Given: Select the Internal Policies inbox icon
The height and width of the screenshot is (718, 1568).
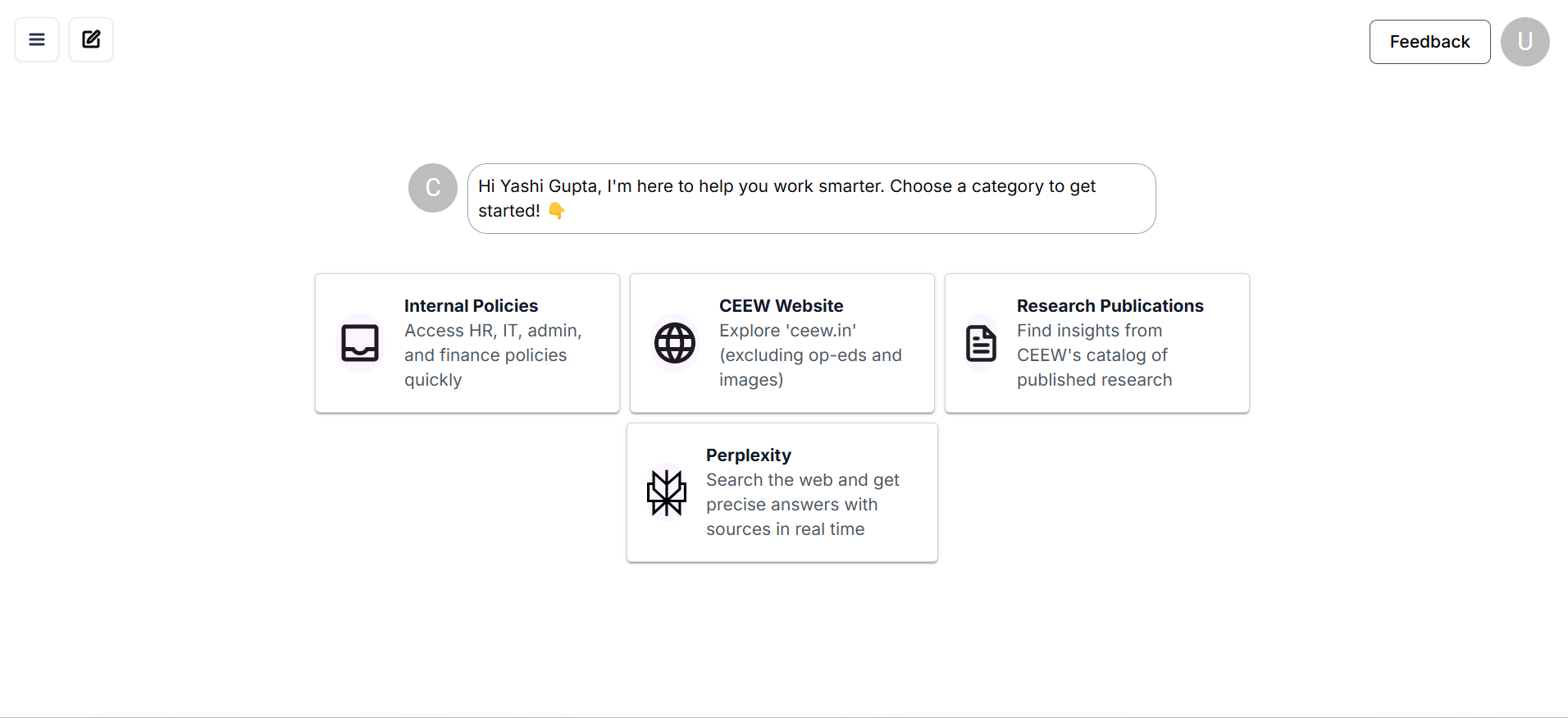Looking at the screenshot, I should tap(360, 343).
